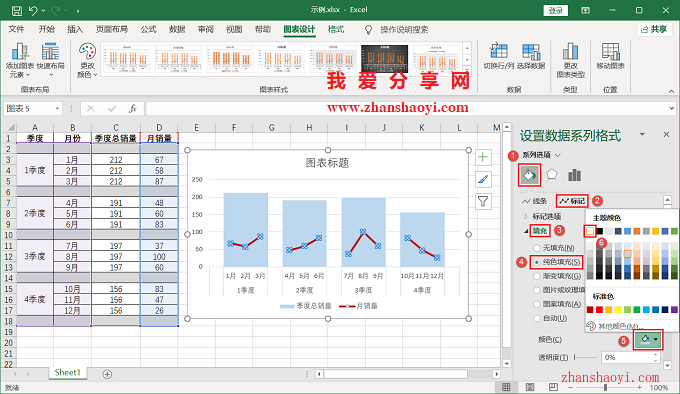This screenshot has width=680, height=394.
Task: Switch to the Line tab (线条)
Action: [x=535, y=201]
